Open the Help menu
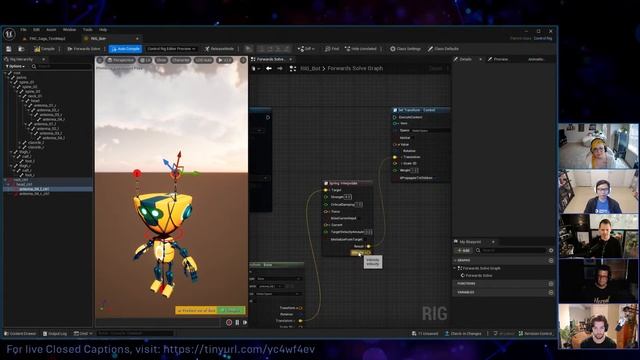This screenshot has width=640, height=360. click(x=103, y=30)
